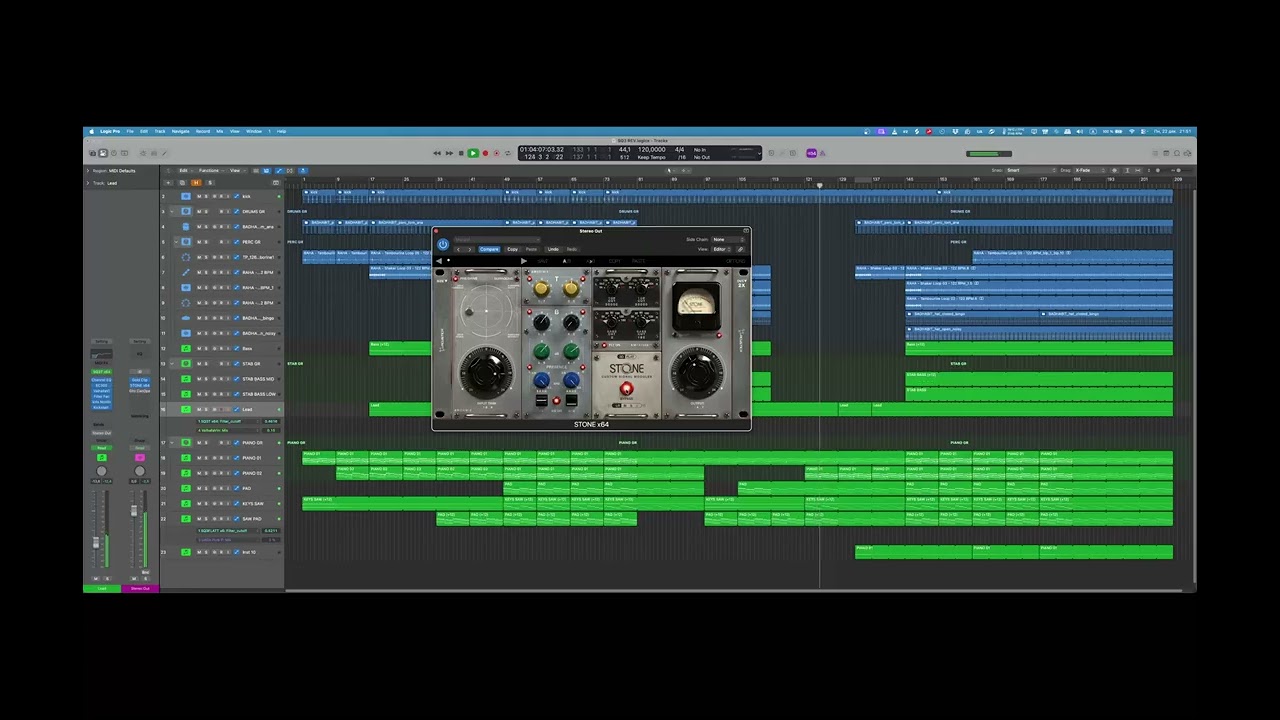Open the Library via its toolbar icon

click(93, 153)
